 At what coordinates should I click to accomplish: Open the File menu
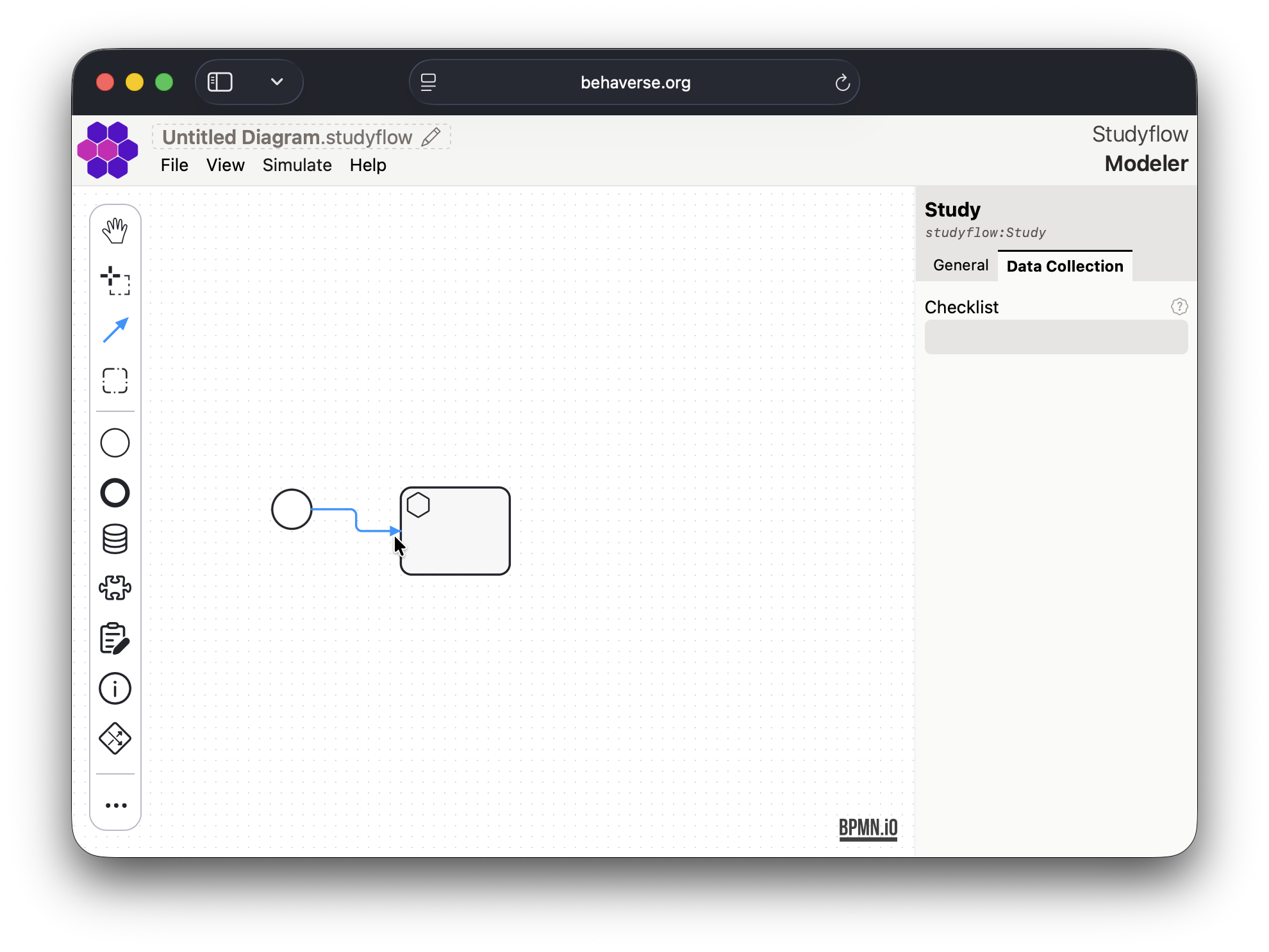coord(174,165)
